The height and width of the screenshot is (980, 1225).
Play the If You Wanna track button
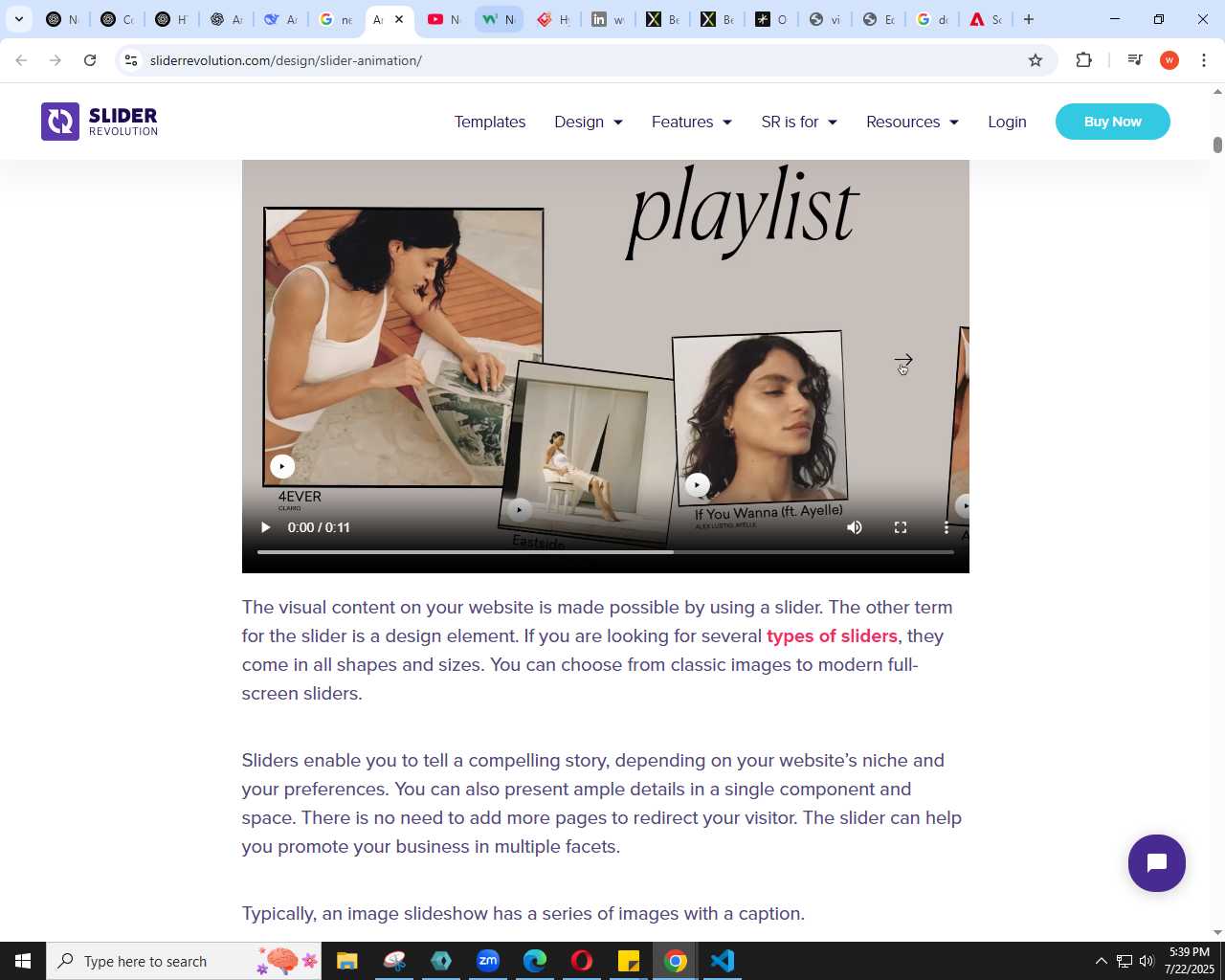(698, 485)
